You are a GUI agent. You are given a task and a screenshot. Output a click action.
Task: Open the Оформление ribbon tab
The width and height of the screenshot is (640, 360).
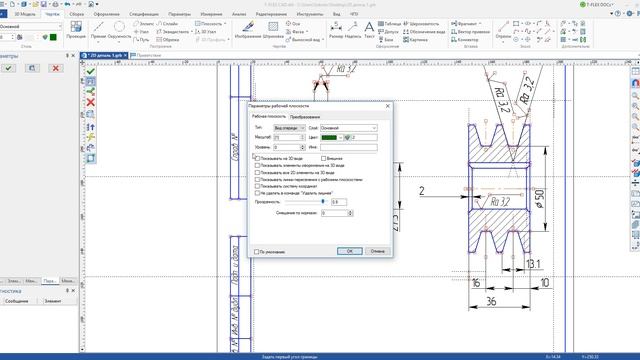click(x=107, y=14)
